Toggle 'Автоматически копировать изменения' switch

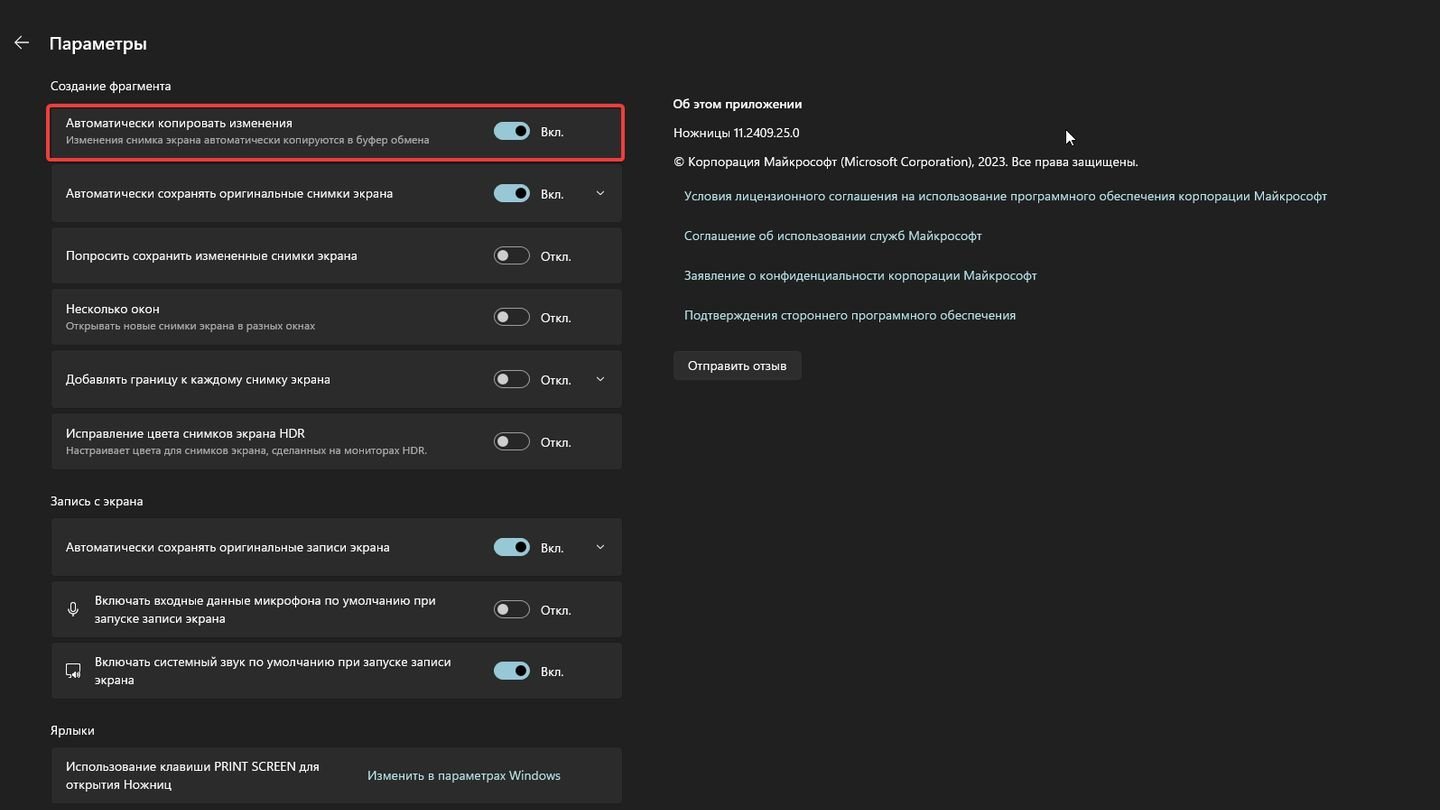511,131
